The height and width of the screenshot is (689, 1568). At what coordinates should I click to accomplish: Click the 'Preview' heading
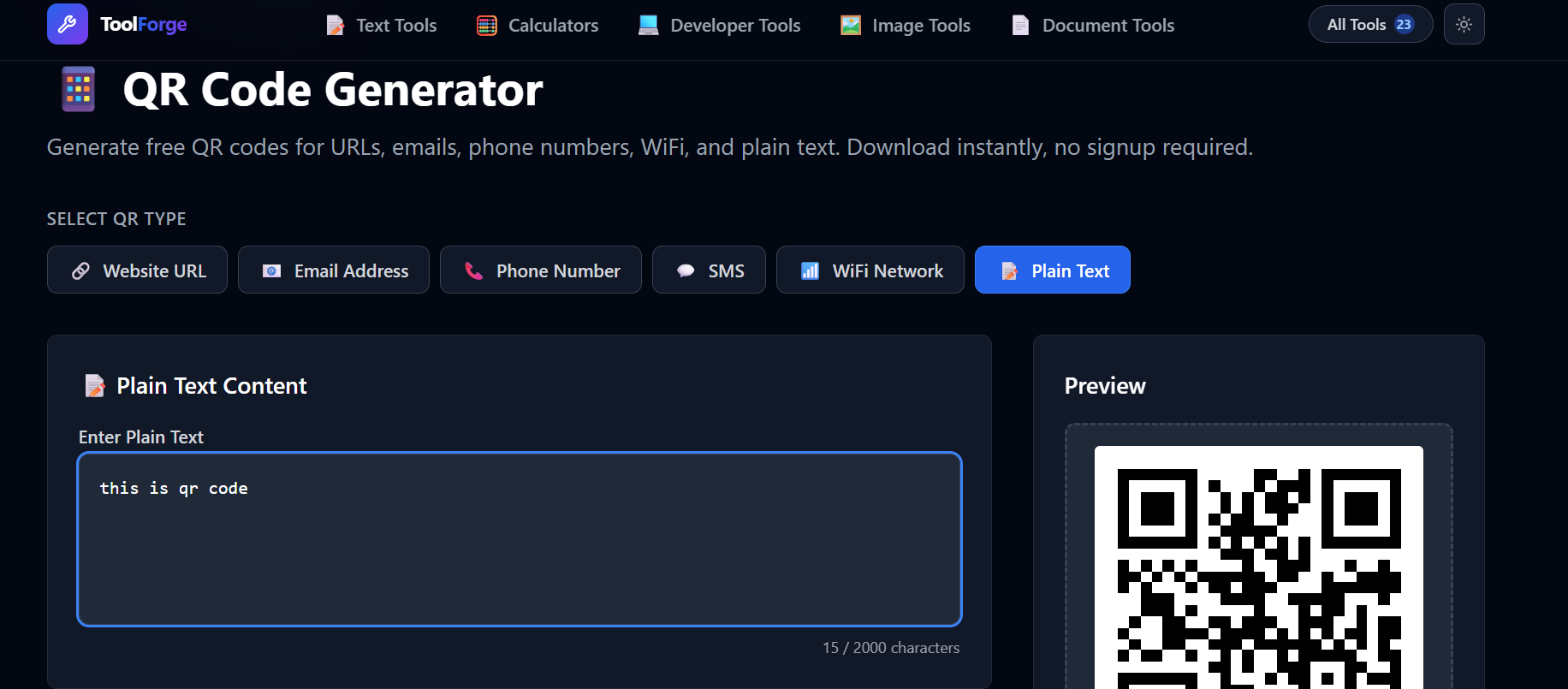1105,386
